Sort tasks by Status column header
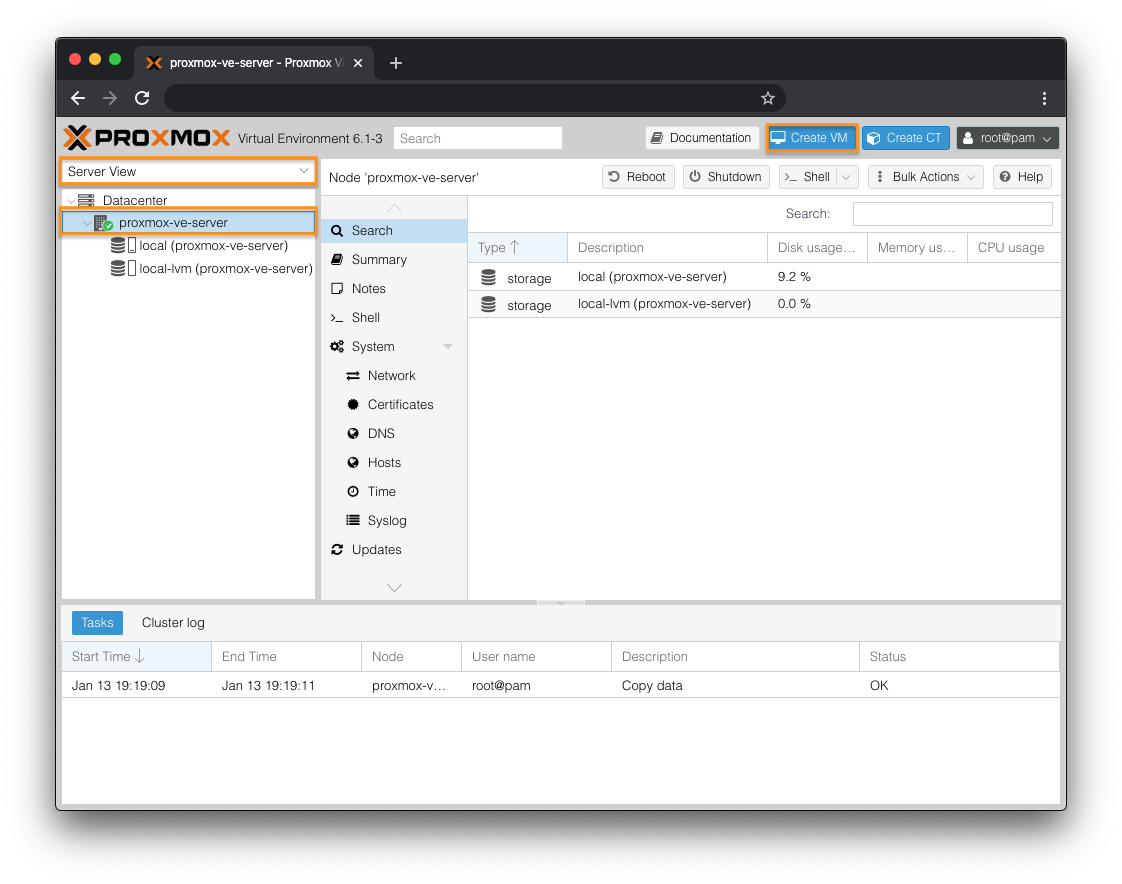The image size is (1122, 884). [959, 656]
